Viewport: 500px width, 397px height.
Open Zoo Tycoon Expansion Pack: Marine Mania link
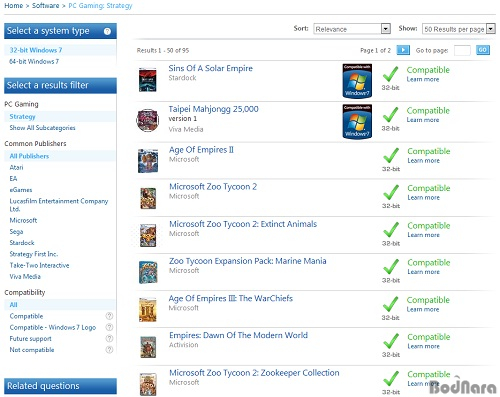tap(248, 261)
